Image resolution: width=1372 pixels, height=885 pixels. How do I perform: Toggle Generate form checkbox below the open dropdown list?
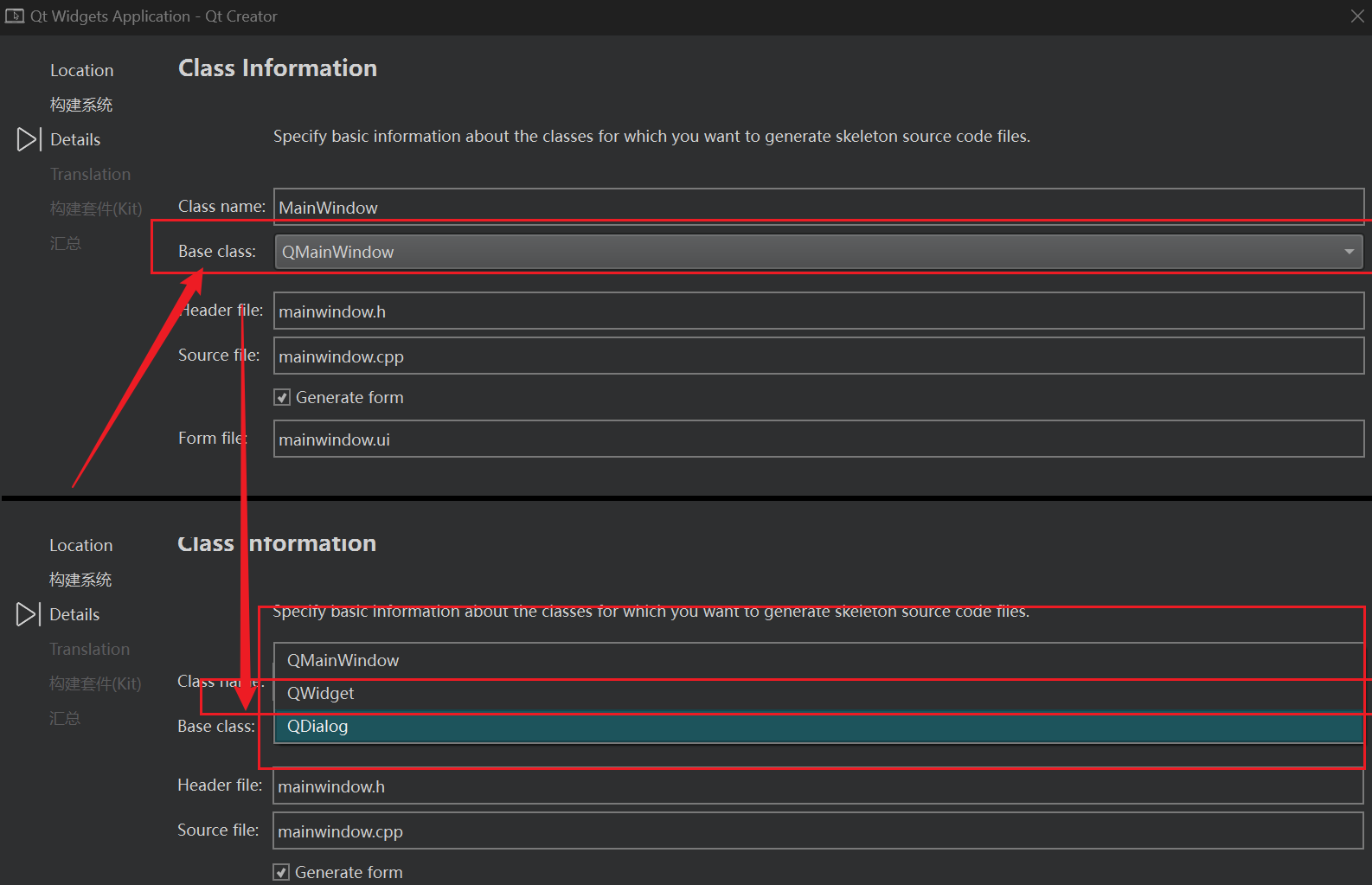(x=281, y=872)
